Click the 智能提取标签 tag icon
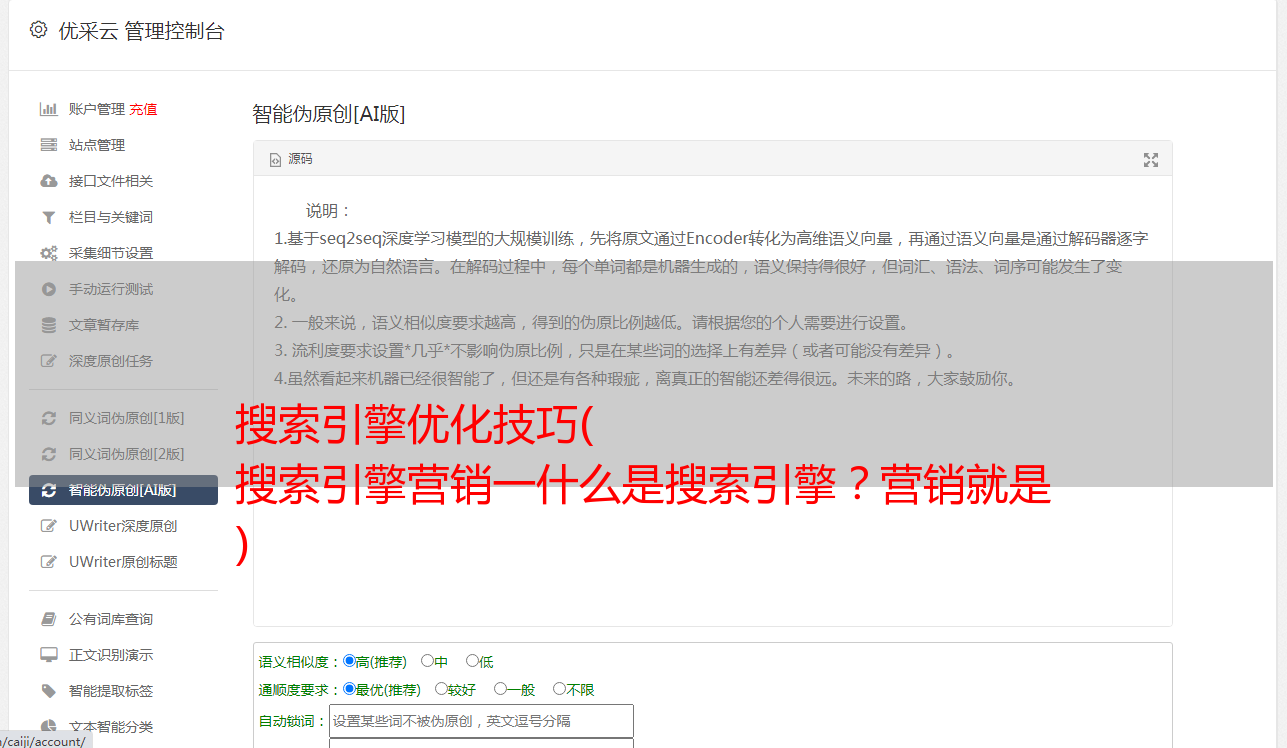 coord(48,691)
